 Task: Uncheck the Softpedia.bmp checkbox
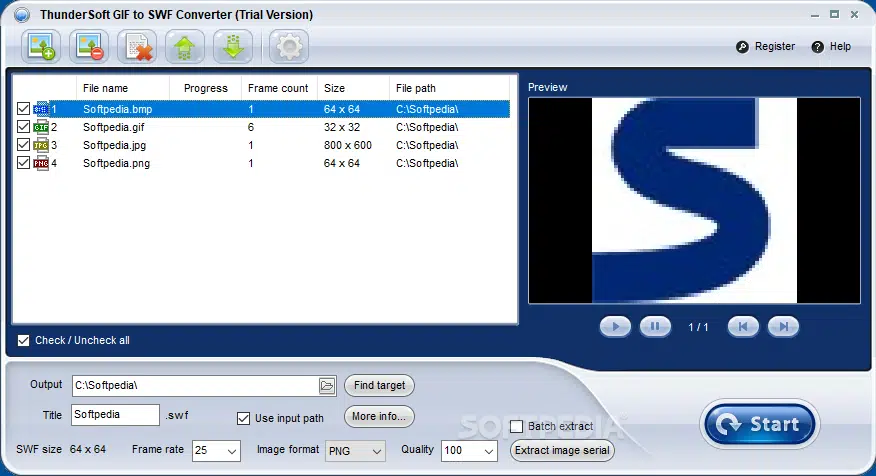(23, 108)
